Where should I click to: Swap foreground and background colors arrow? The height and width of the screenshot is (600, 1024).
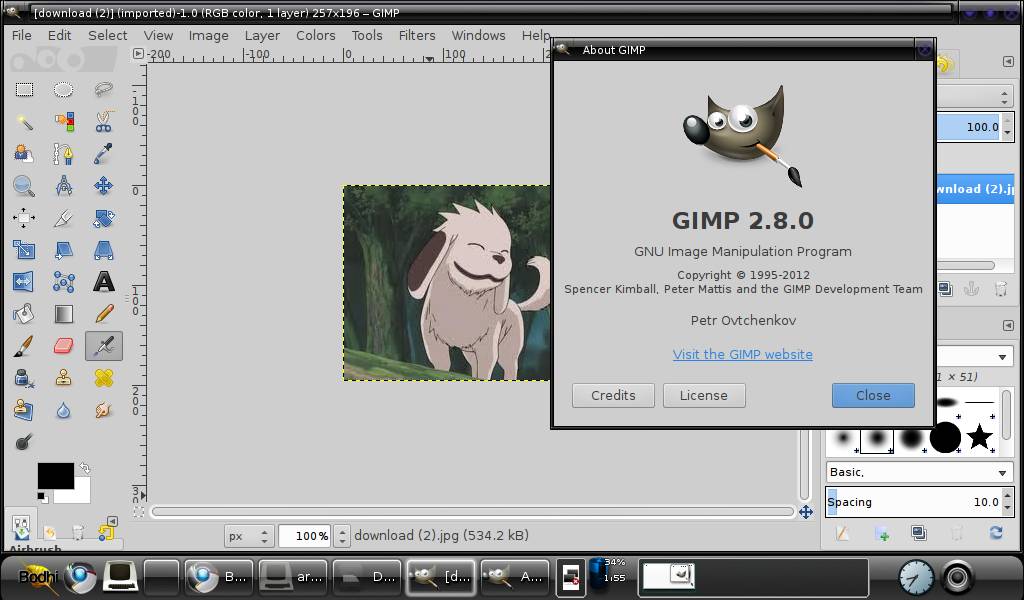[84, 467]
